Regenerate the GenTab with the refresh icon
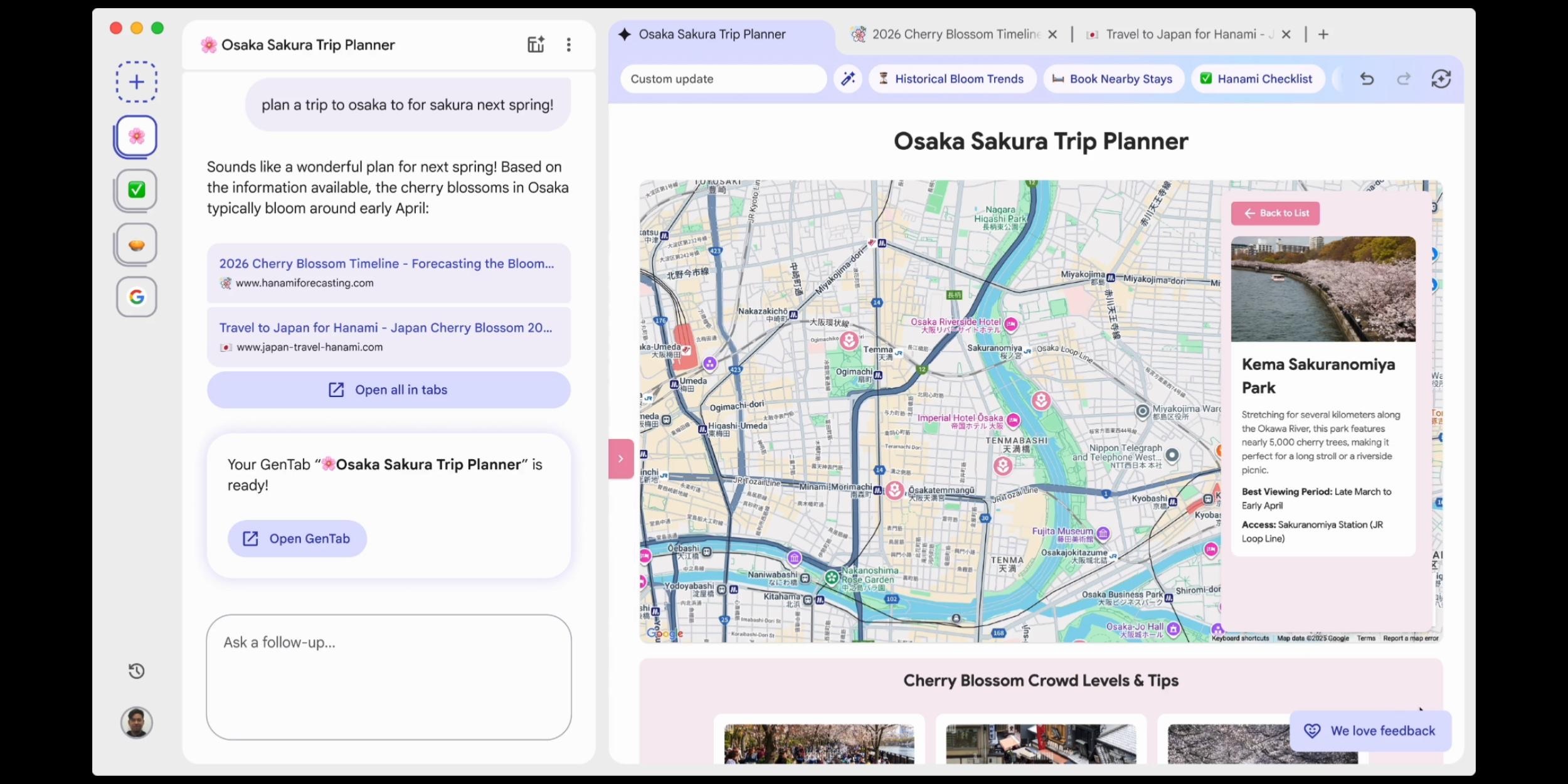This screenshot has width=1568, height=784. coord(1441,79)
